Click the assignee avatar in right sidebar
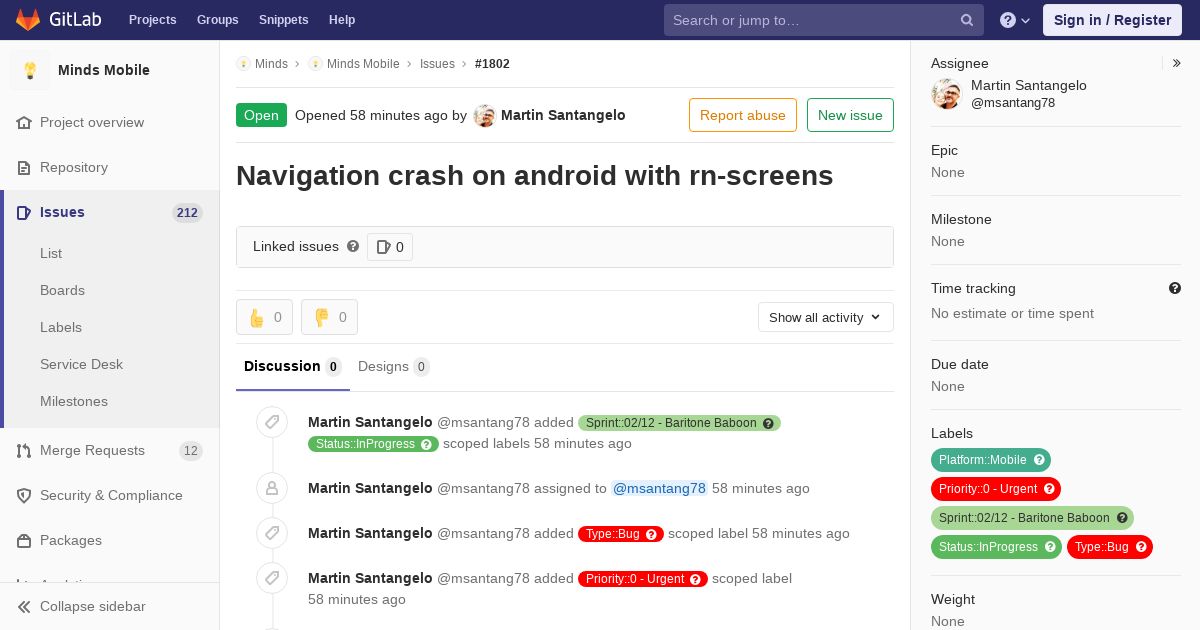1200x630 pixels. tap(946, 94)
